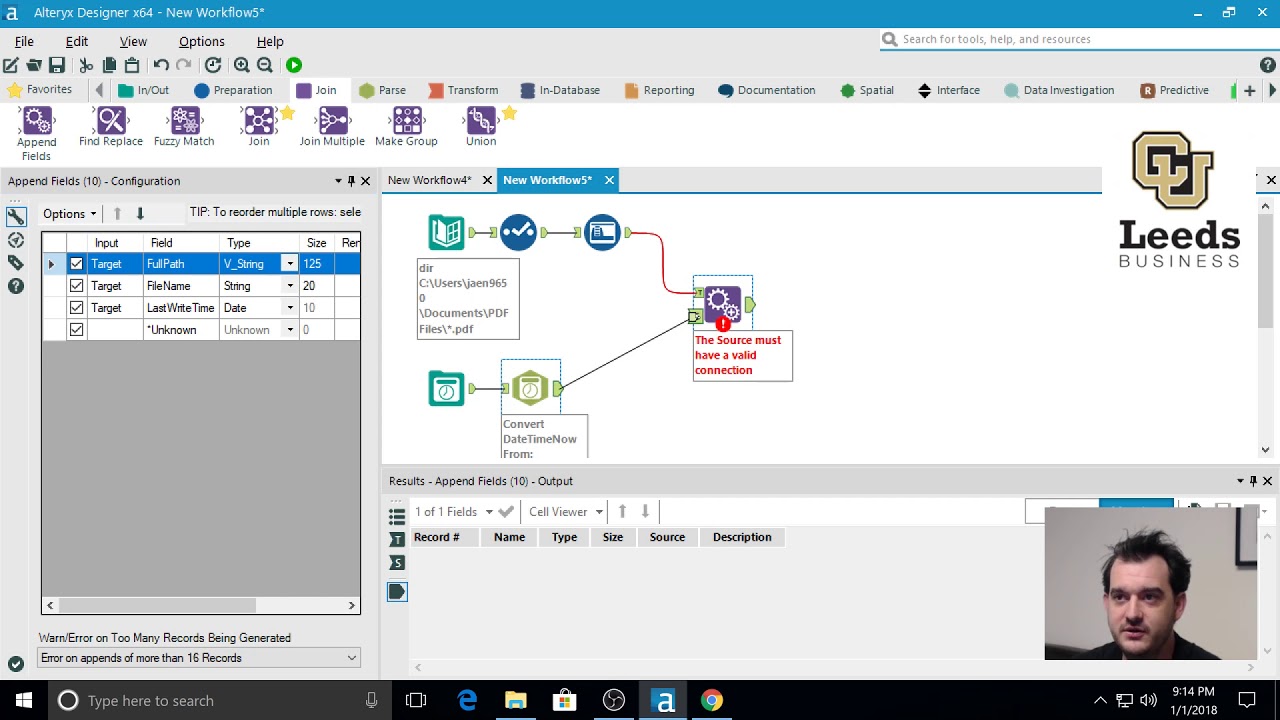Open the Configuration panel window position menu
Viewport: 1280px width, 720px height.
point(338,181)
